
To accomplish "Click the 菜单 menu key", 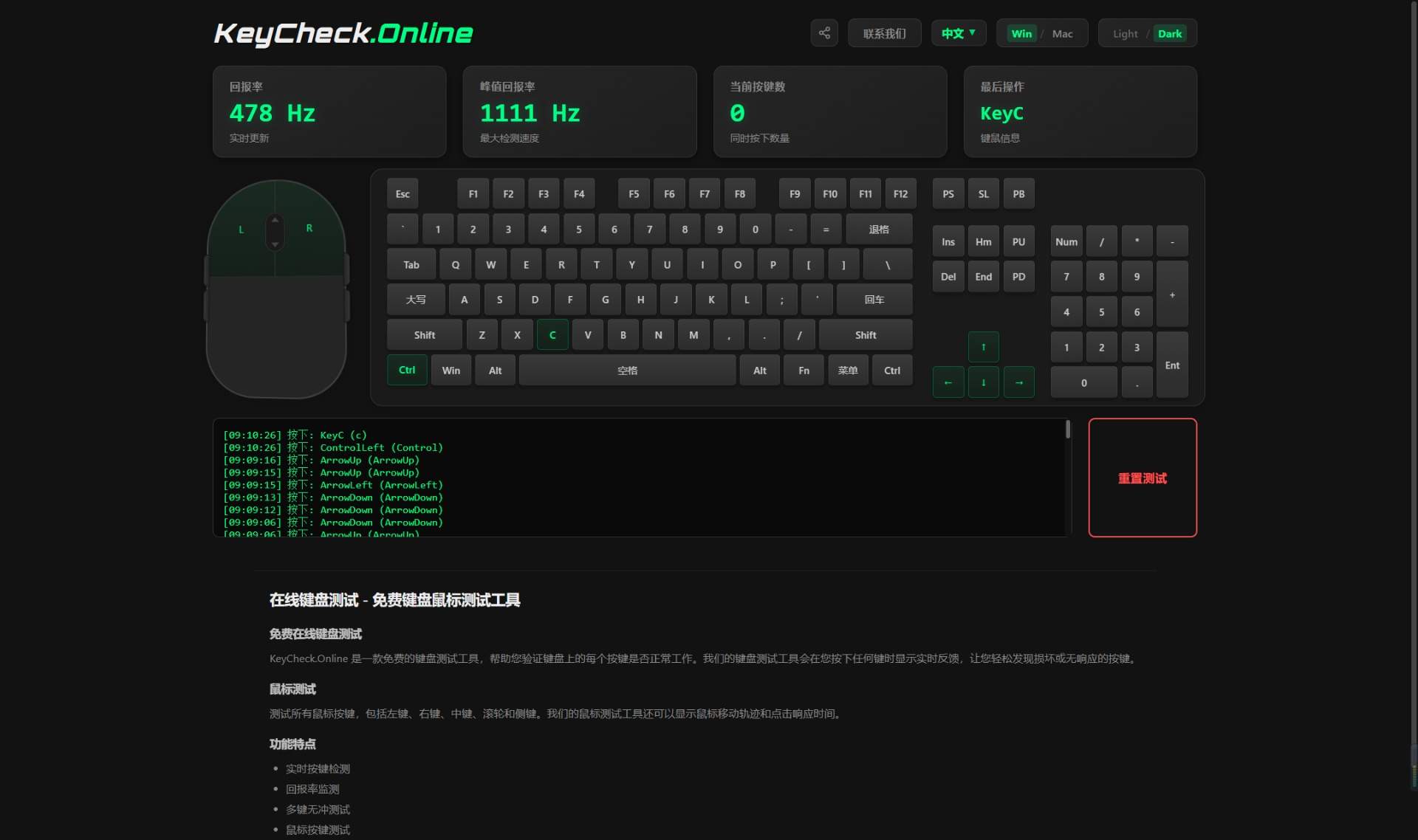I will tap(848, 370).
